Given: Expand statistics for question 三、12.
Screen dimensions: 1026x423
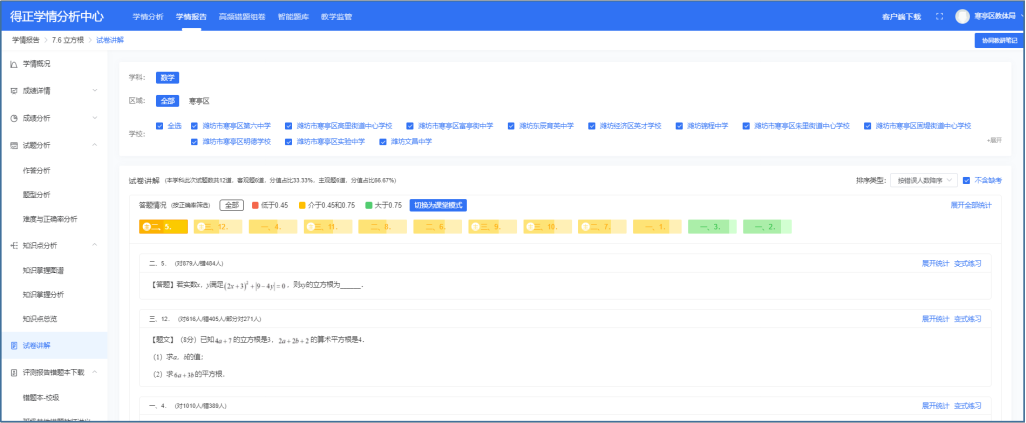Looking at the screenshot, I should click(935, 319).
